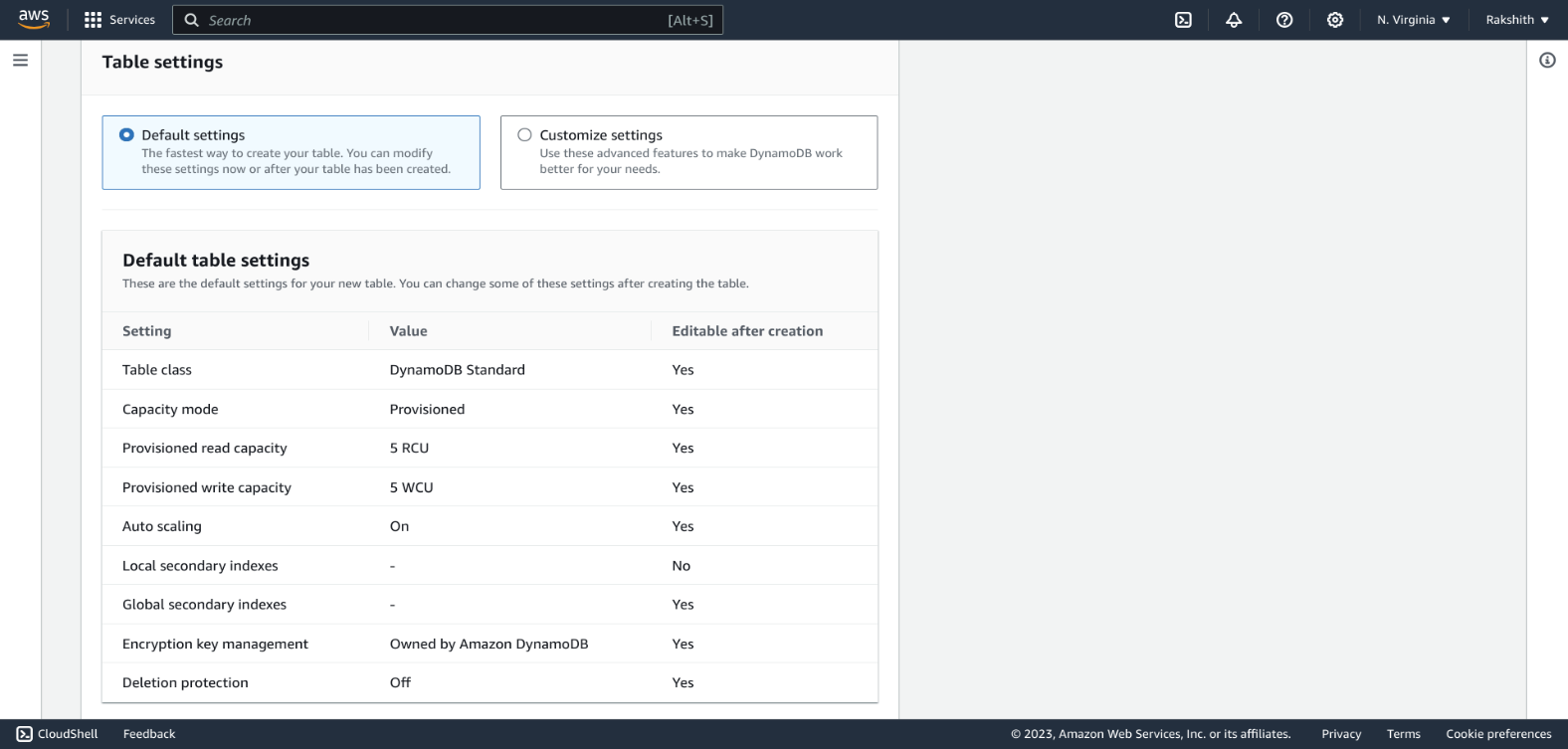Viewport: 1568px width, 749px height.
Task: Click the Services menu label
Action: 132,20
